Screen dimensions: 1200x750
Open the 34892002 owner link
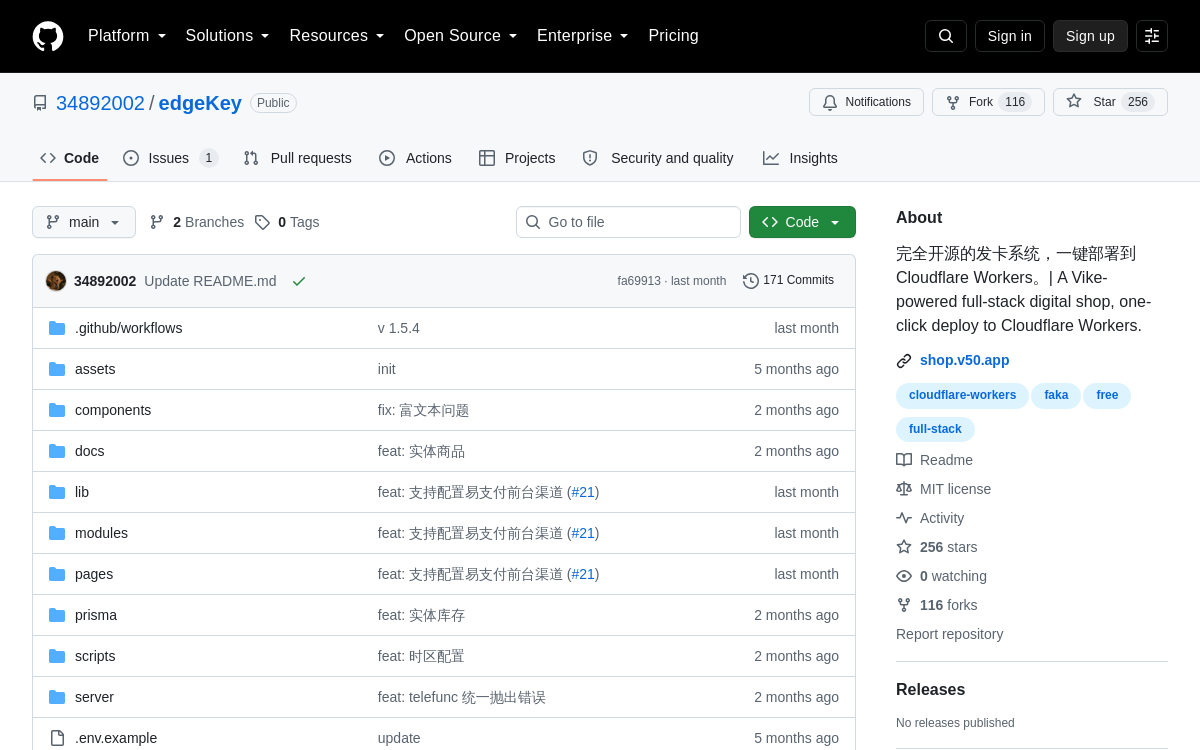pyautogui.click(x=100, y=103)
